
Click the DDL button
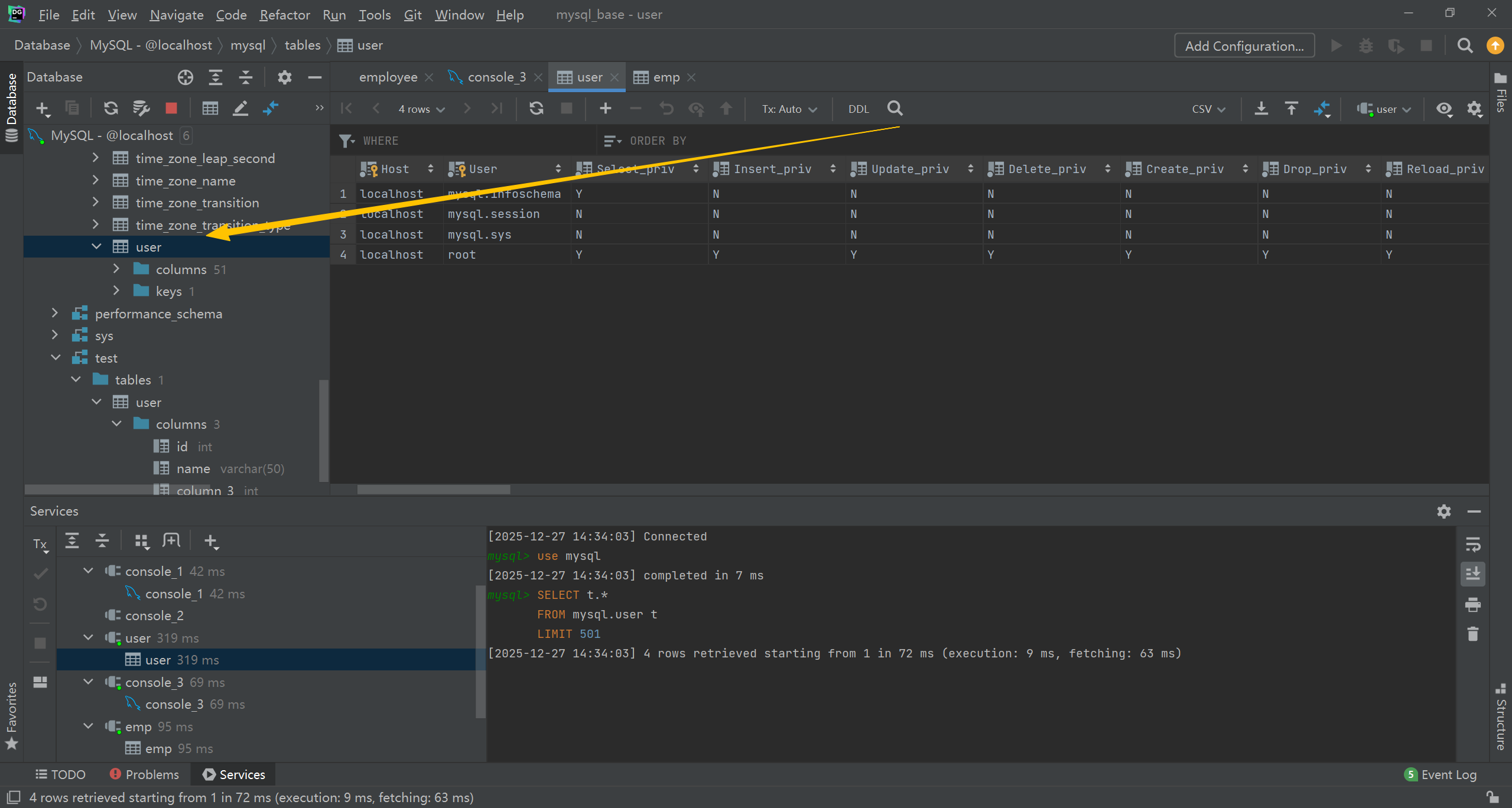(858, 109)
